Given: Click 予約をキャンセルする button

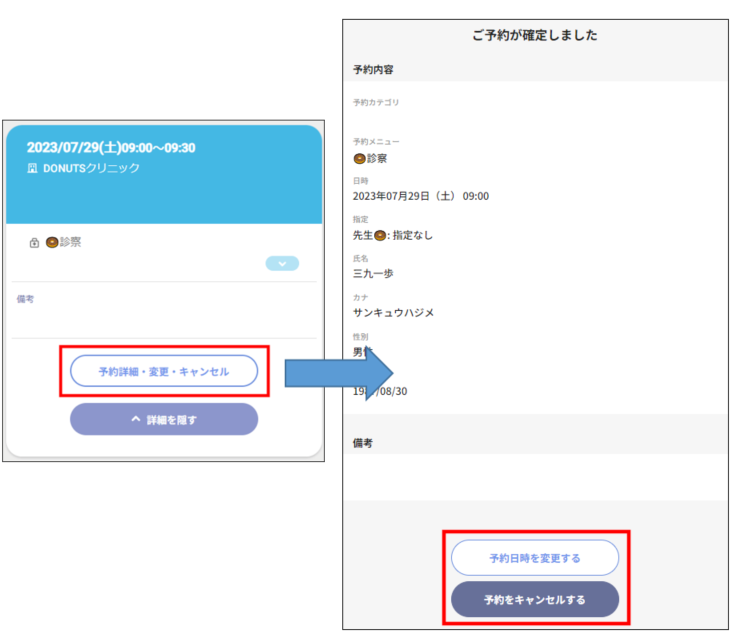Looking at the screenshot, I should 535,599.
